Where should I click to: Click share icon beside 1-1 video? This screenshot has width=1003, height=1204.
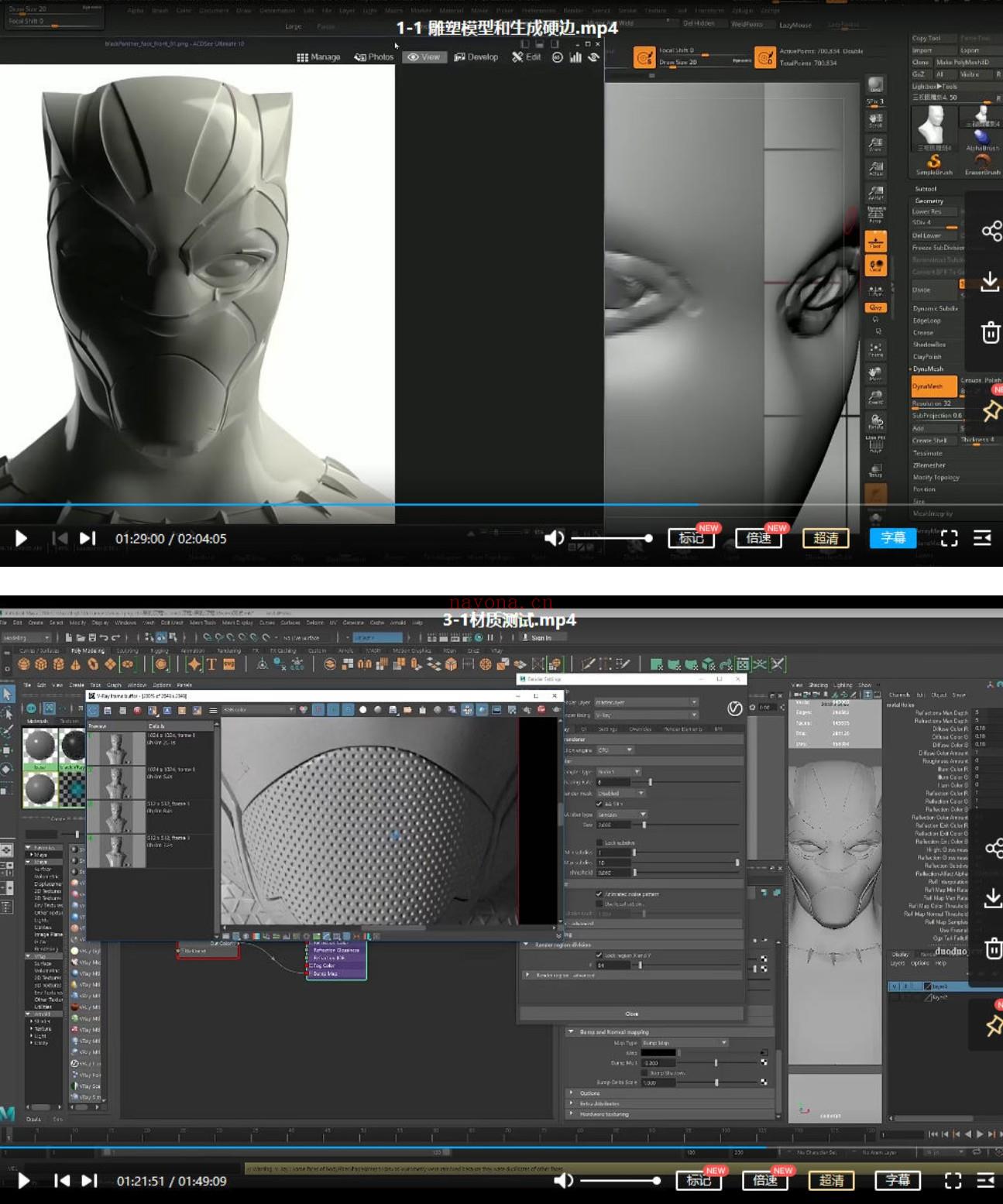pyautogui.click(x=991, y=231)
